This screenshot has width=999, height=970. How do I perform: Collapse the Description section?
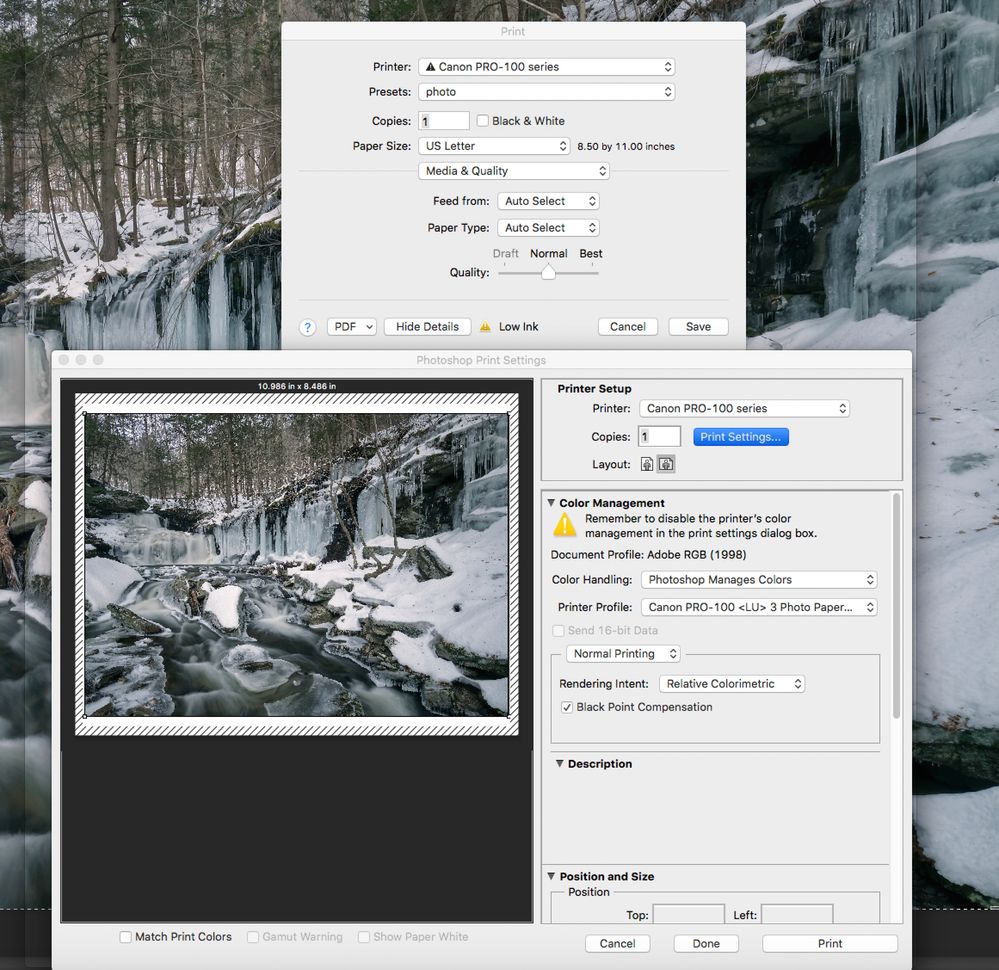(558, 764)
